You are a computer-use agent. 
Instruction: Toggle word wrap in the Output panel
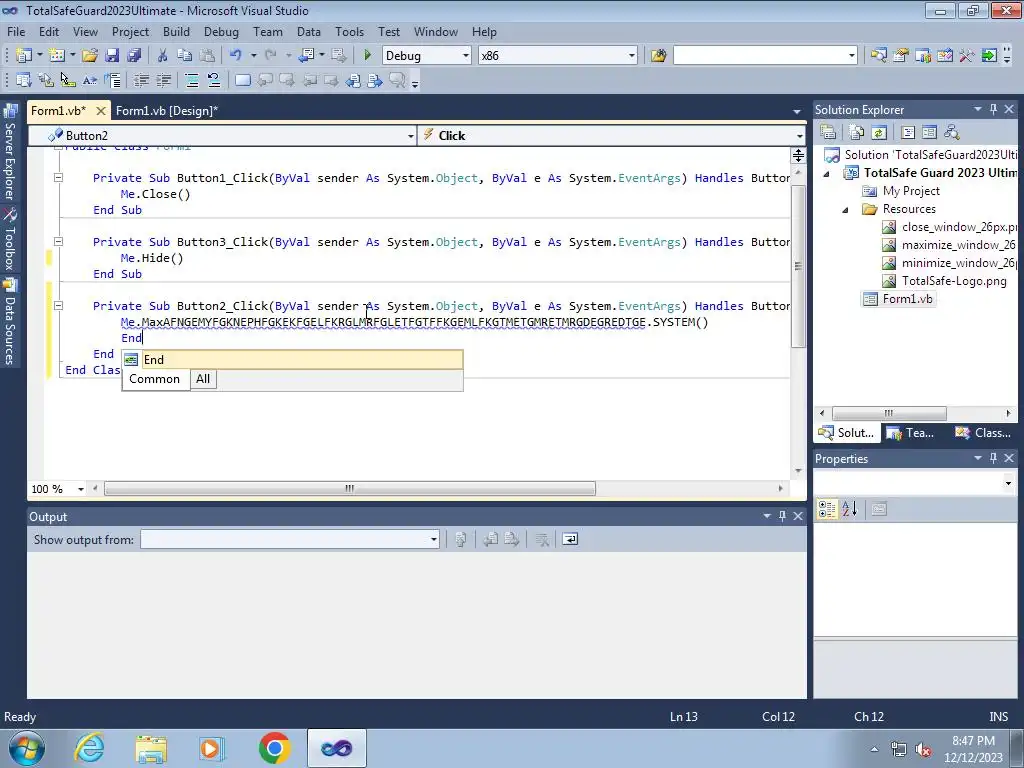point(570,539)
